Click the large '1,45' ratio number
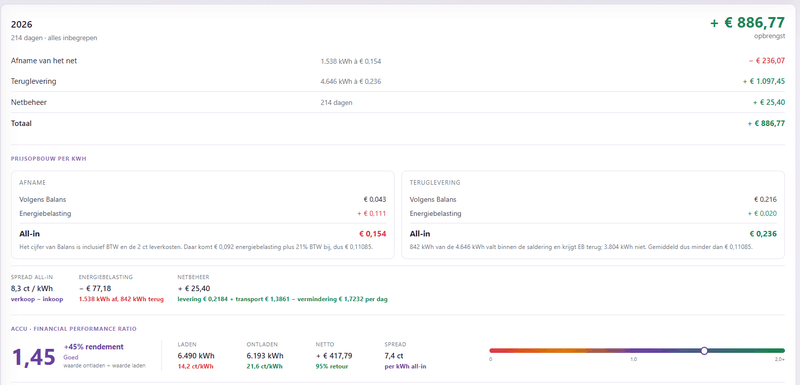This screenshot has width=800, height=385. (33, 357)
